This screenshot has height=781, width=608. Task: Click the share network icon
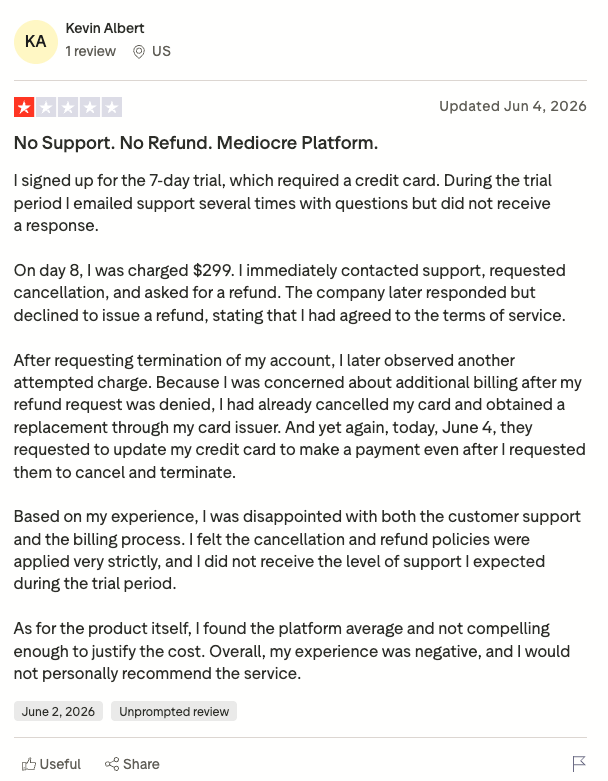(112, 764)
